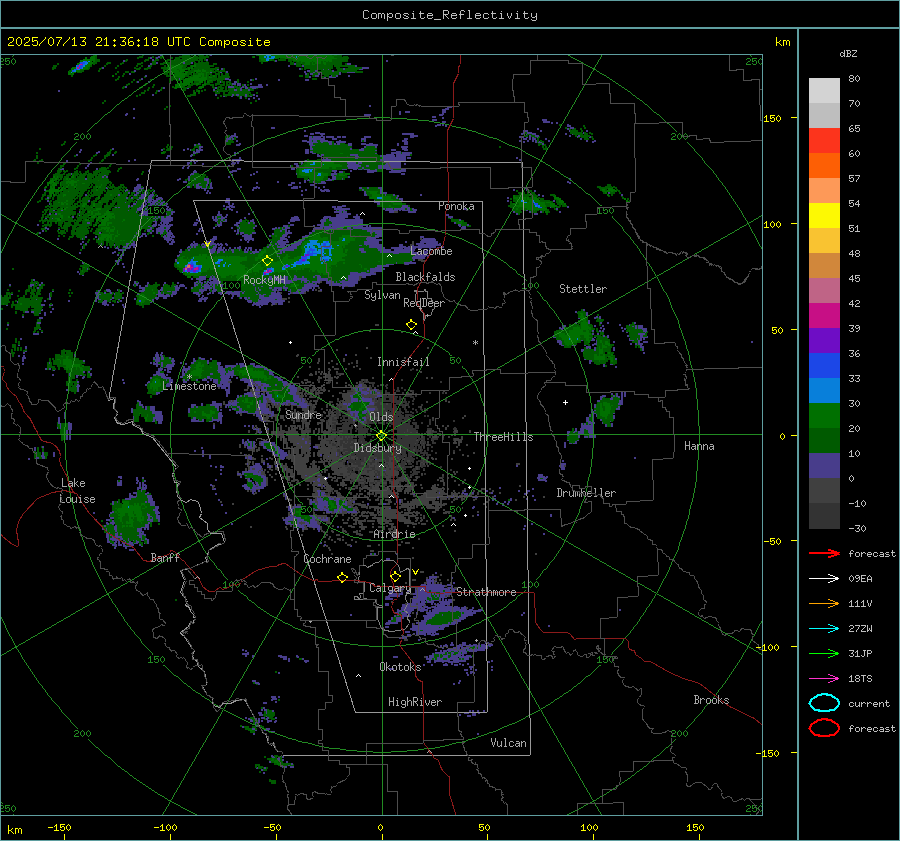Click the magenta 18TS arrow in legend
900x841 pixels.
824,679
